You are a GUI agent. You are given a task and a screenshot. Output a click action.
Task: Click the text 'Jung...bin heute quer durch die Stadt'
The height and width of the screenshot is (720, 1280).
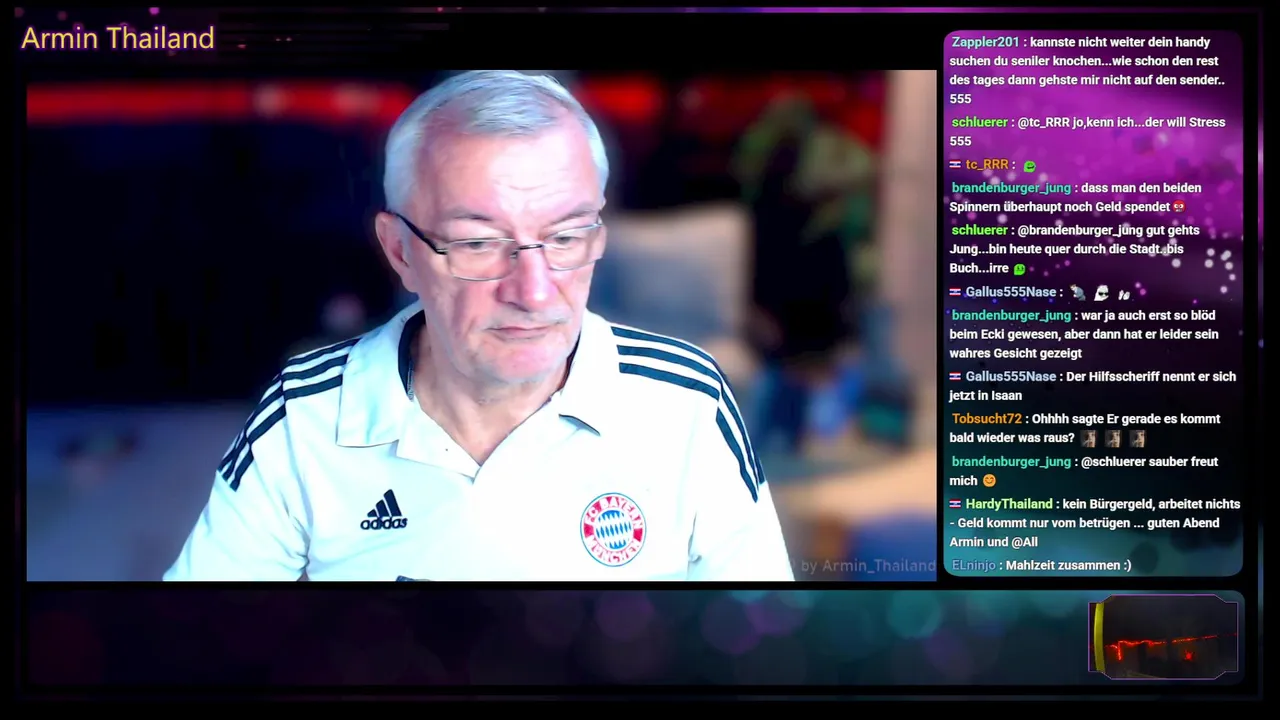[1055, 250]
